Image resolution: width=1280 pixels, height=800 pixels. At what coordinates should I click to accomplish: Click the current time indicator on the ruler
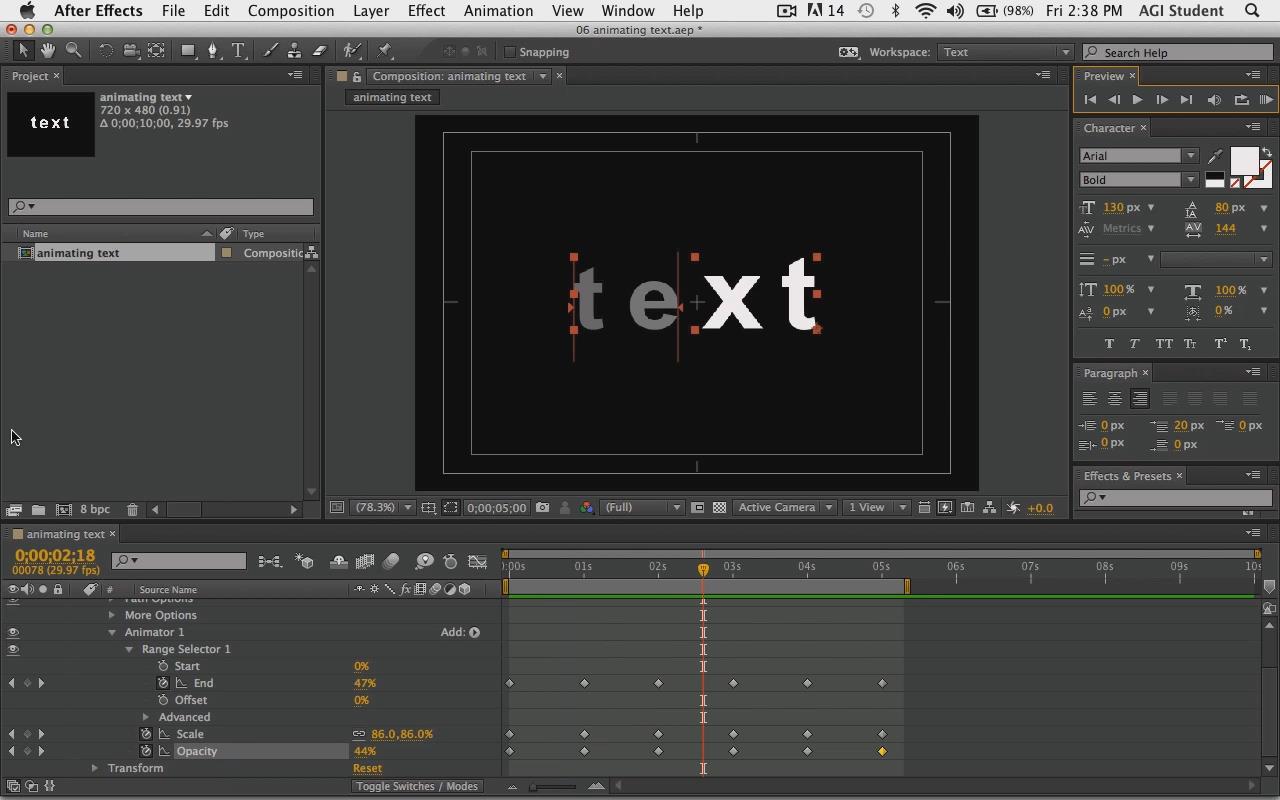tap(703, 569)
